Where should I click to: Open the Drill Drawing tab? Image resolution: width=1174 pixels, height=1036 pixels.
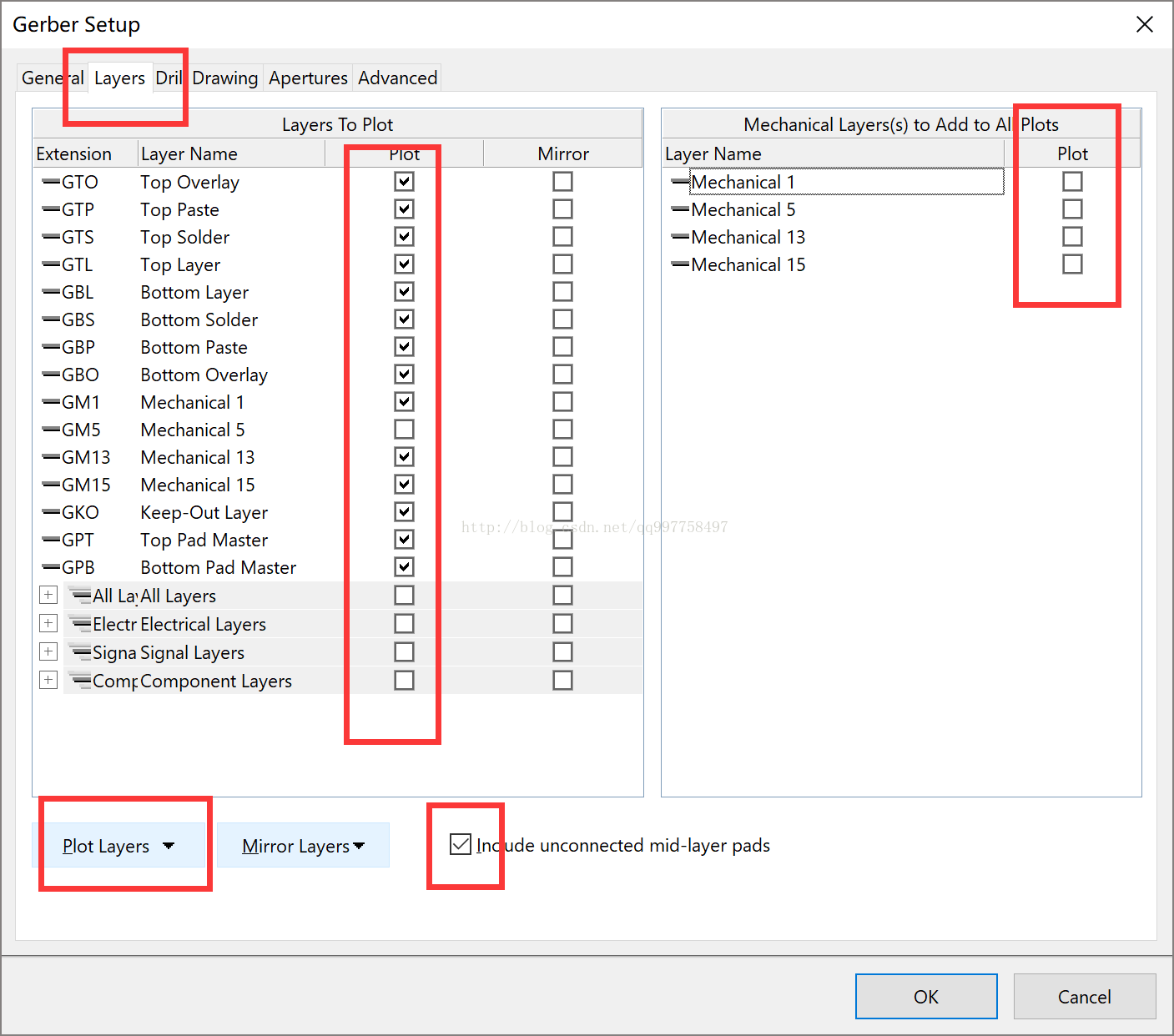click(x=206, y=78)
